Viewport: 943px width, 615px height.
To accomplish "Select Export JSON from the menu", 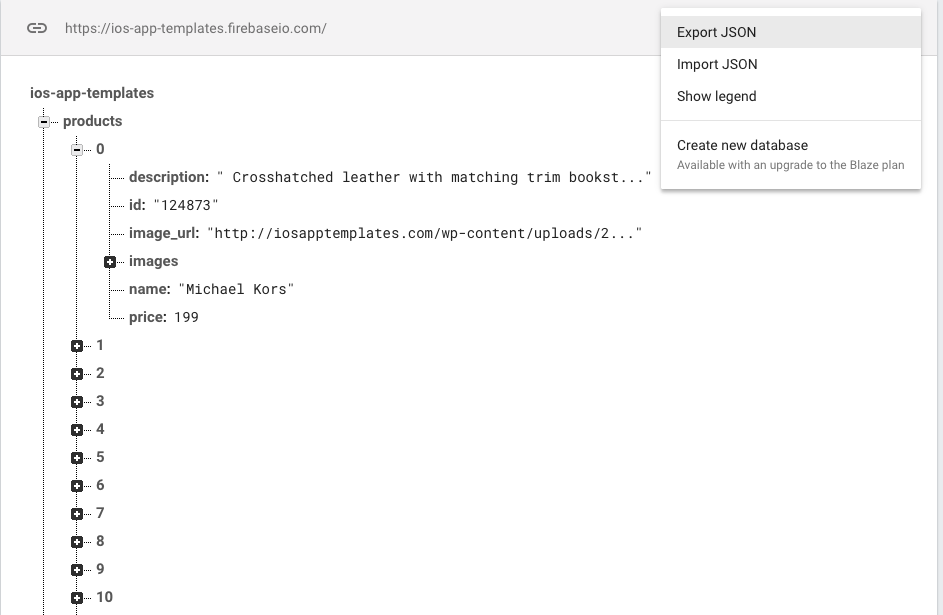I will (716, 32).
